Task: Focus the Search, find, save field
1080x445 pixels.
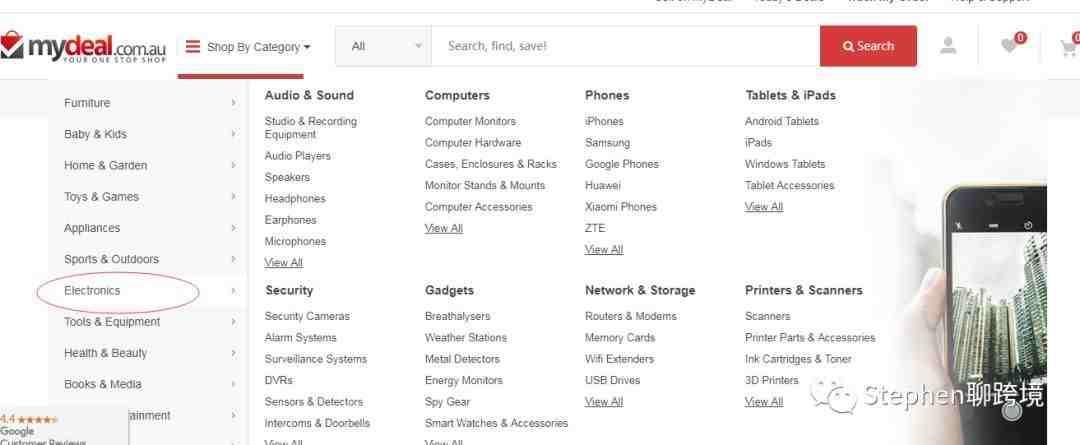Action: [x=625, y=46]
